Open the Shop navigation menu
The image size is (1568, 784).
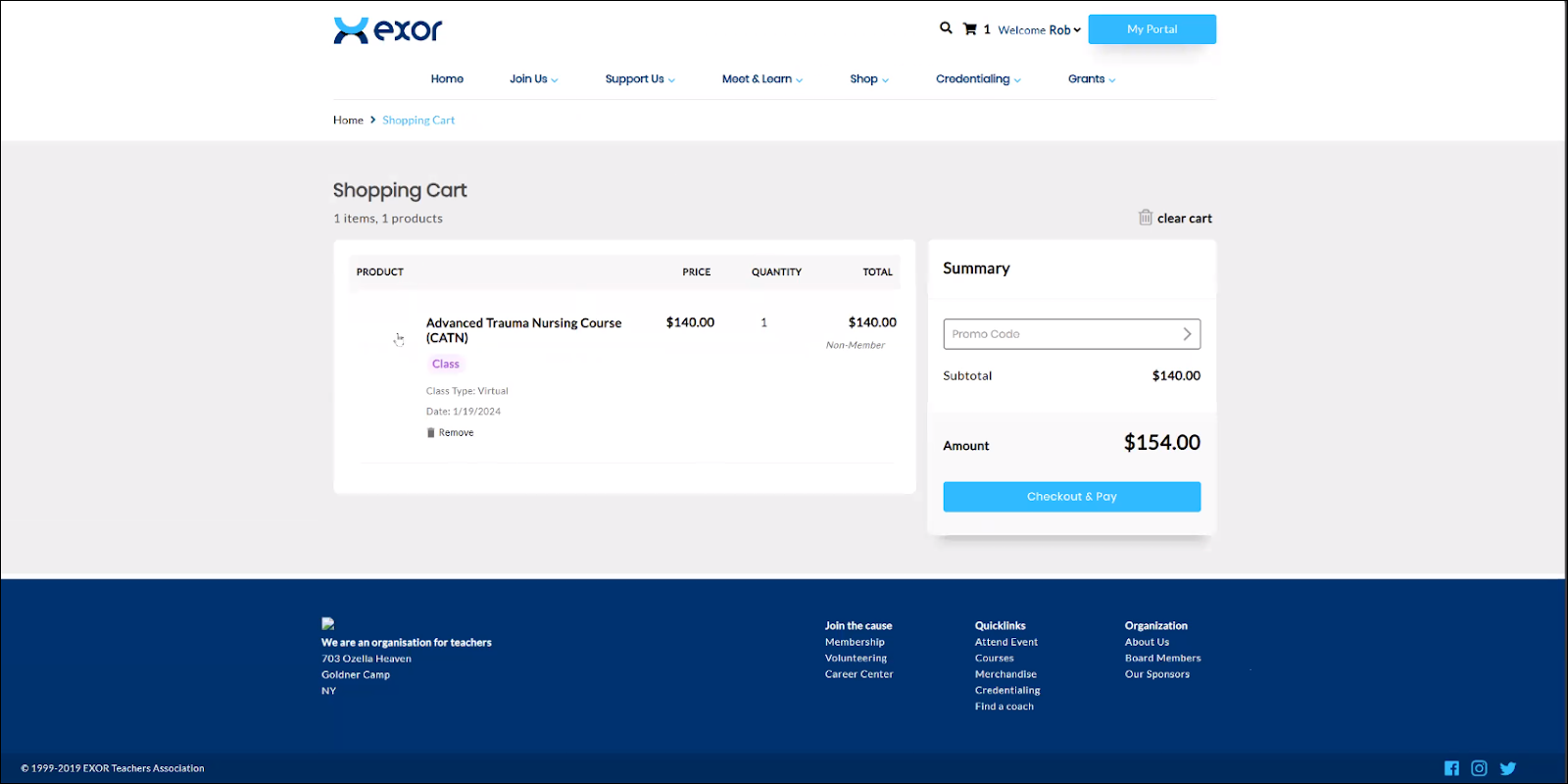tap(868, 79)
